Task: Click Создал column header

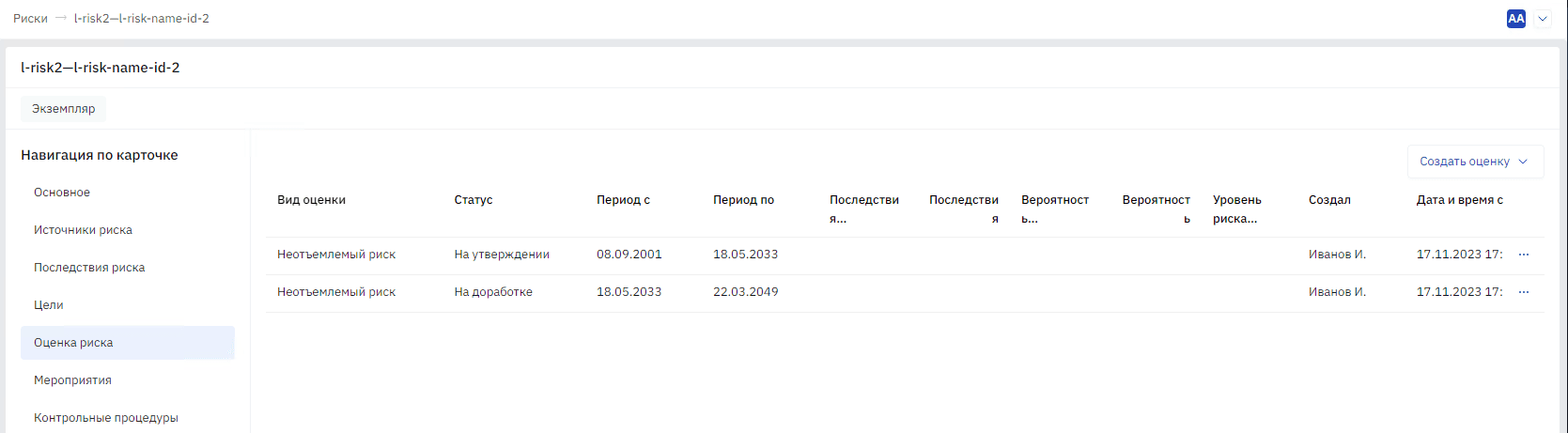Action: [1329, 200]
